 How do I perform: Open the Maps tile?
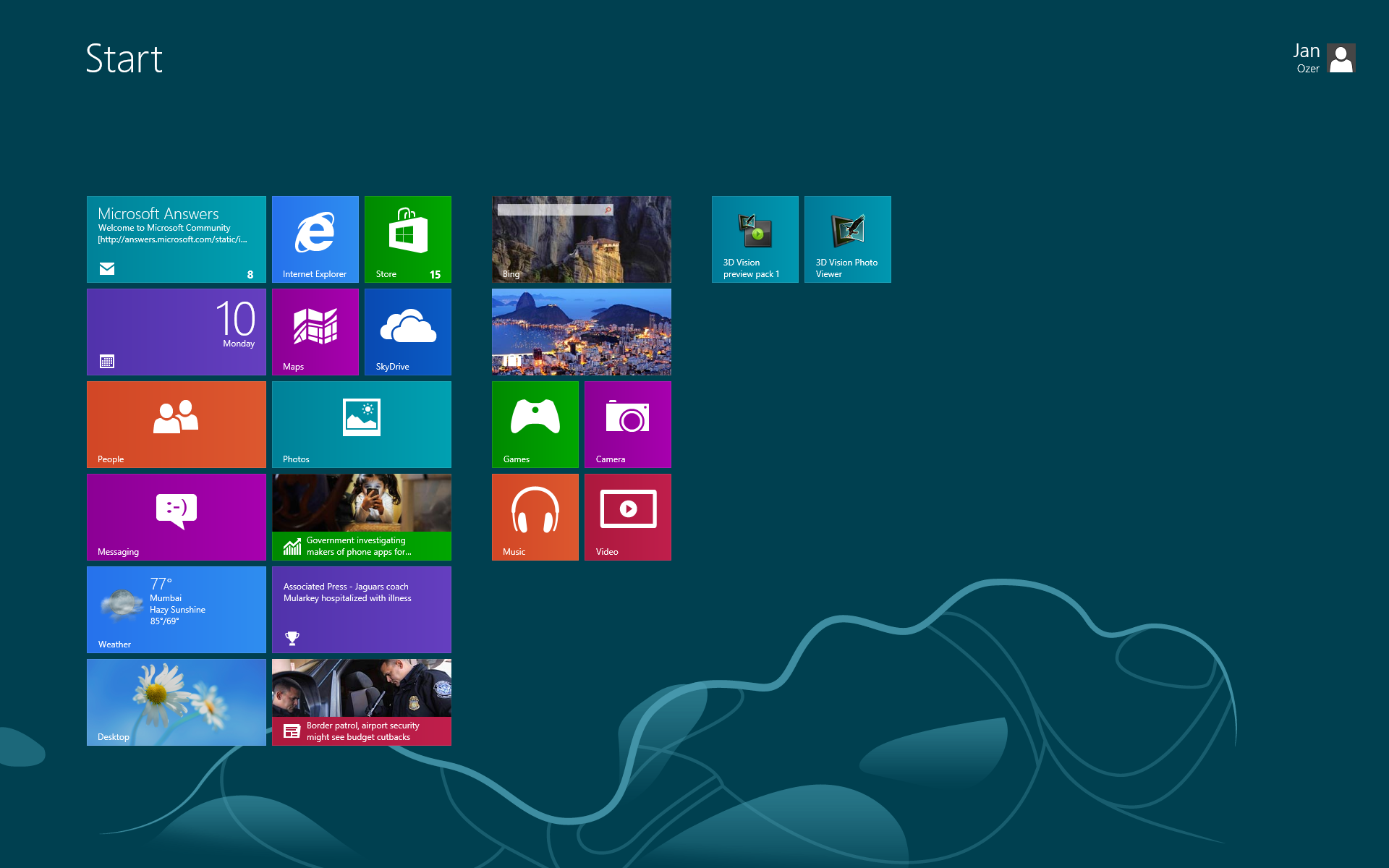[315, 331]
